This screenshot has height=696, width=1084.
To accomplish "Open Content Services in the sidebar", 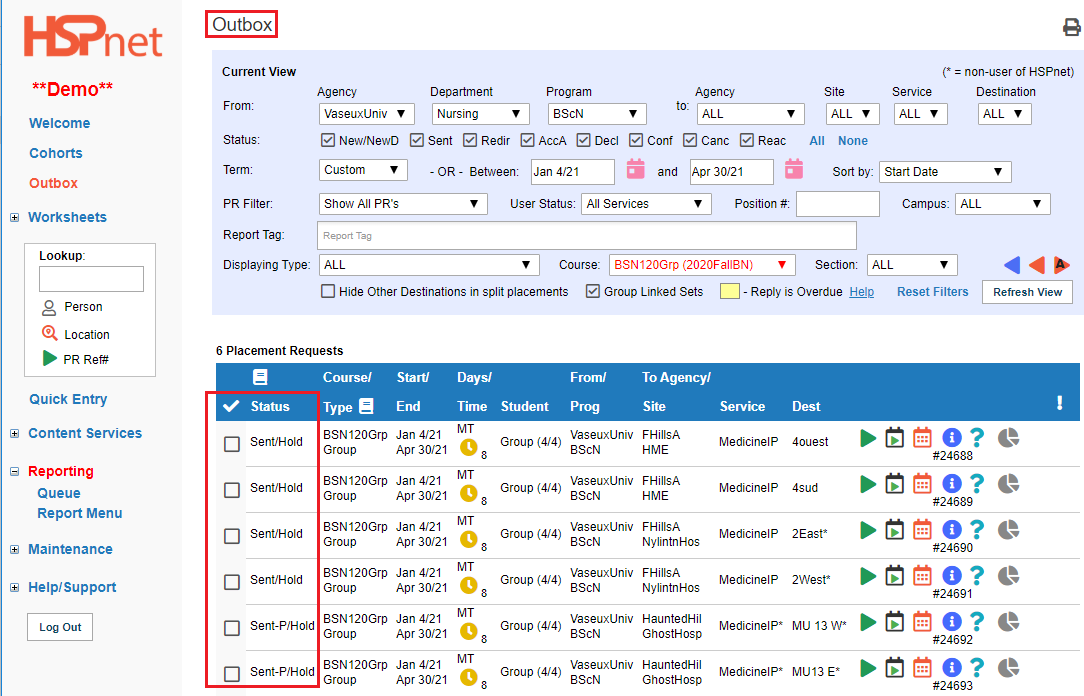I will [84, 433].
